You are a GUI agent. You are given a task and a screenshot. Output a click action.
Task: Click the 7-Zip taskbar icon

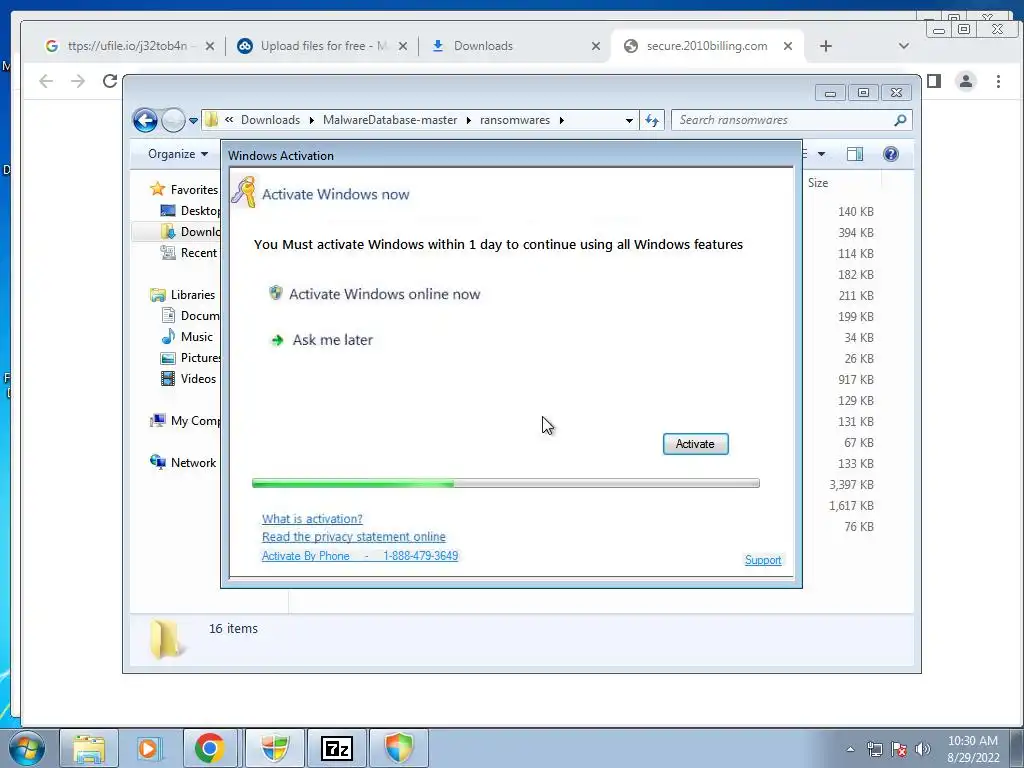(337, 748)
